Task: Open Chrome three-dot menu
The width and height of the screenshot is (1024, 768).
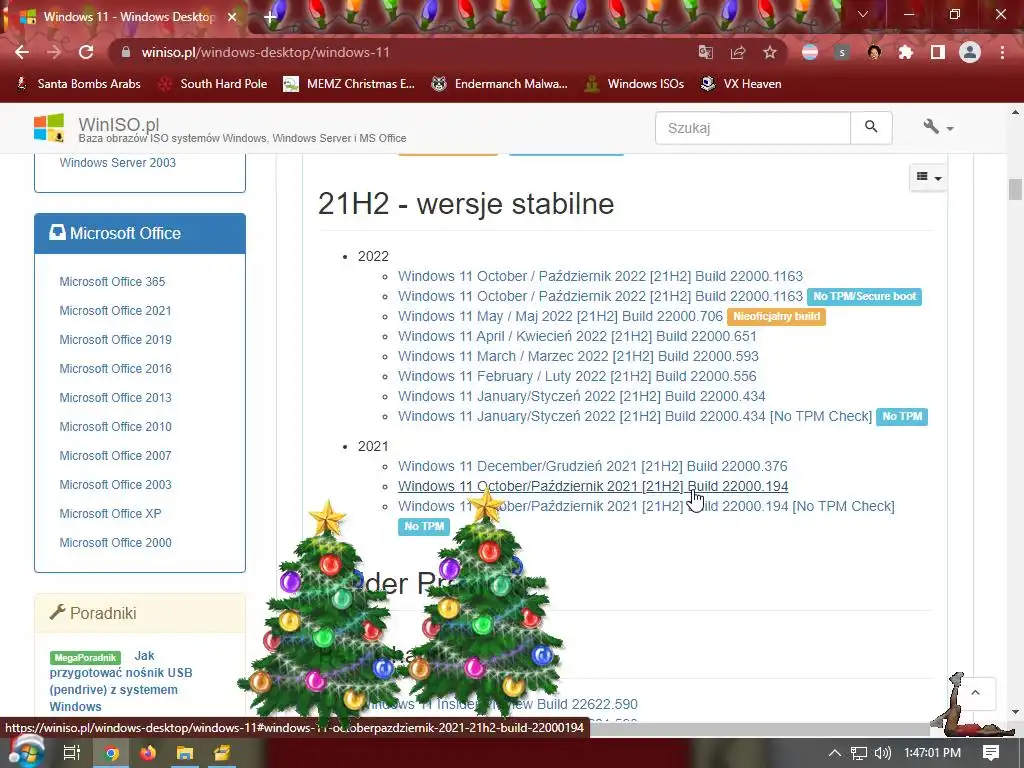Action: tap(1002, 52)
